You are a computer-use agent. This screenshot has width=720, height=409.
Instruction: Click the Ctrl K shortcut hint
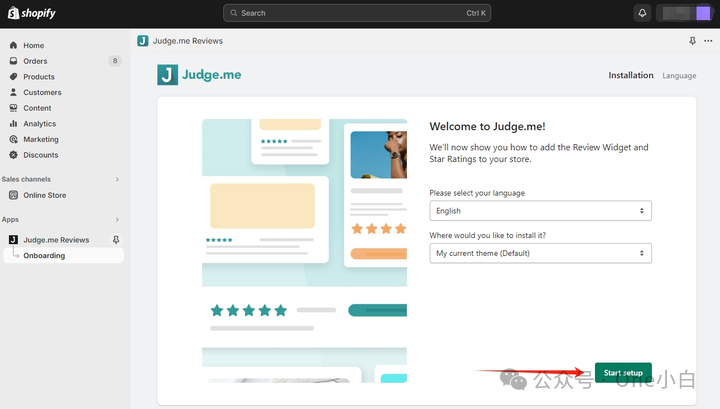pos(476,13)
